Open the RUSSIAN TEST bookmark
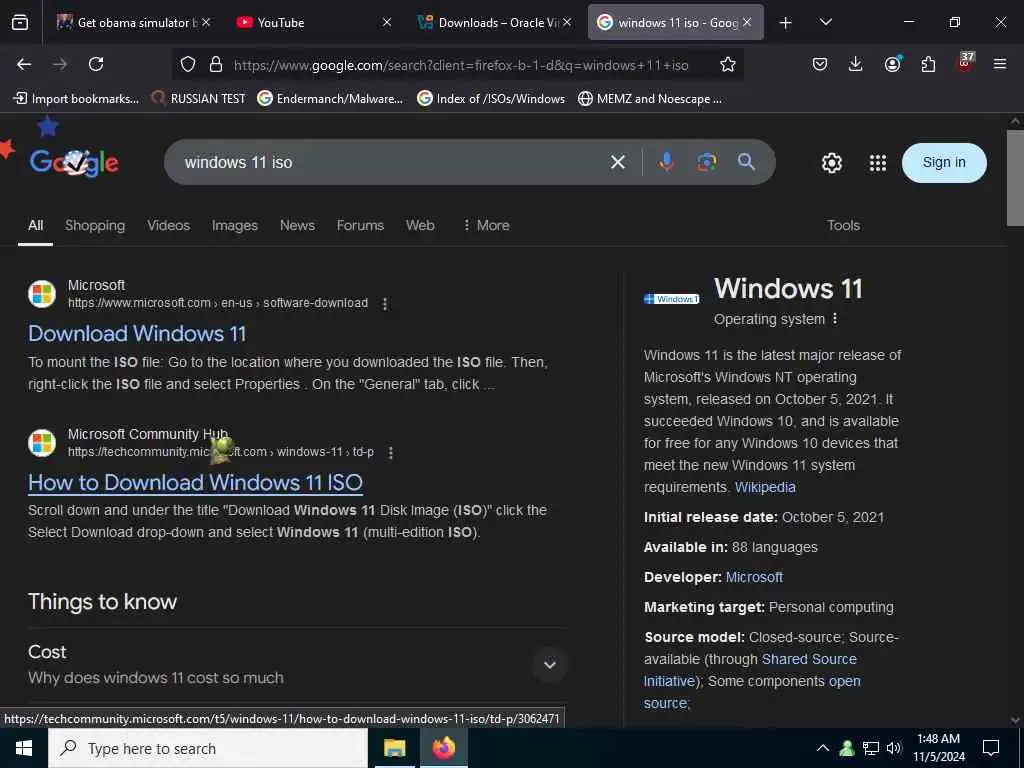The height and width of the screenshot is (768, 1024). pyautogui.click(x=198, y=99)
